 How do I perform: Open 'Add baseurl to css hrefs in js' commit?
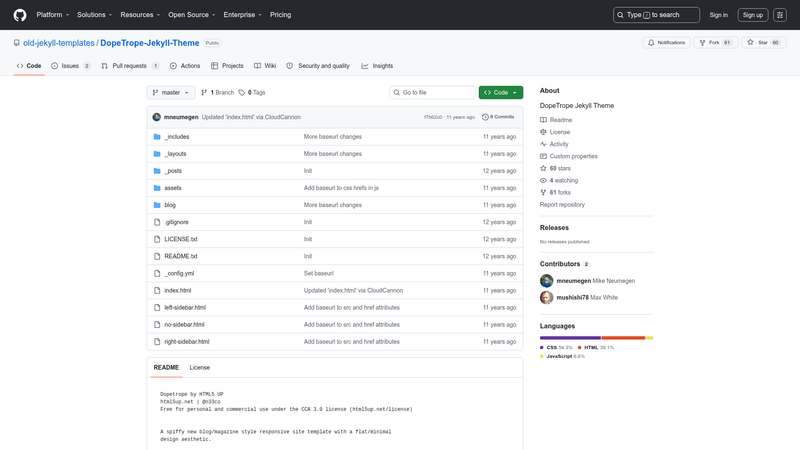(341, 188)
